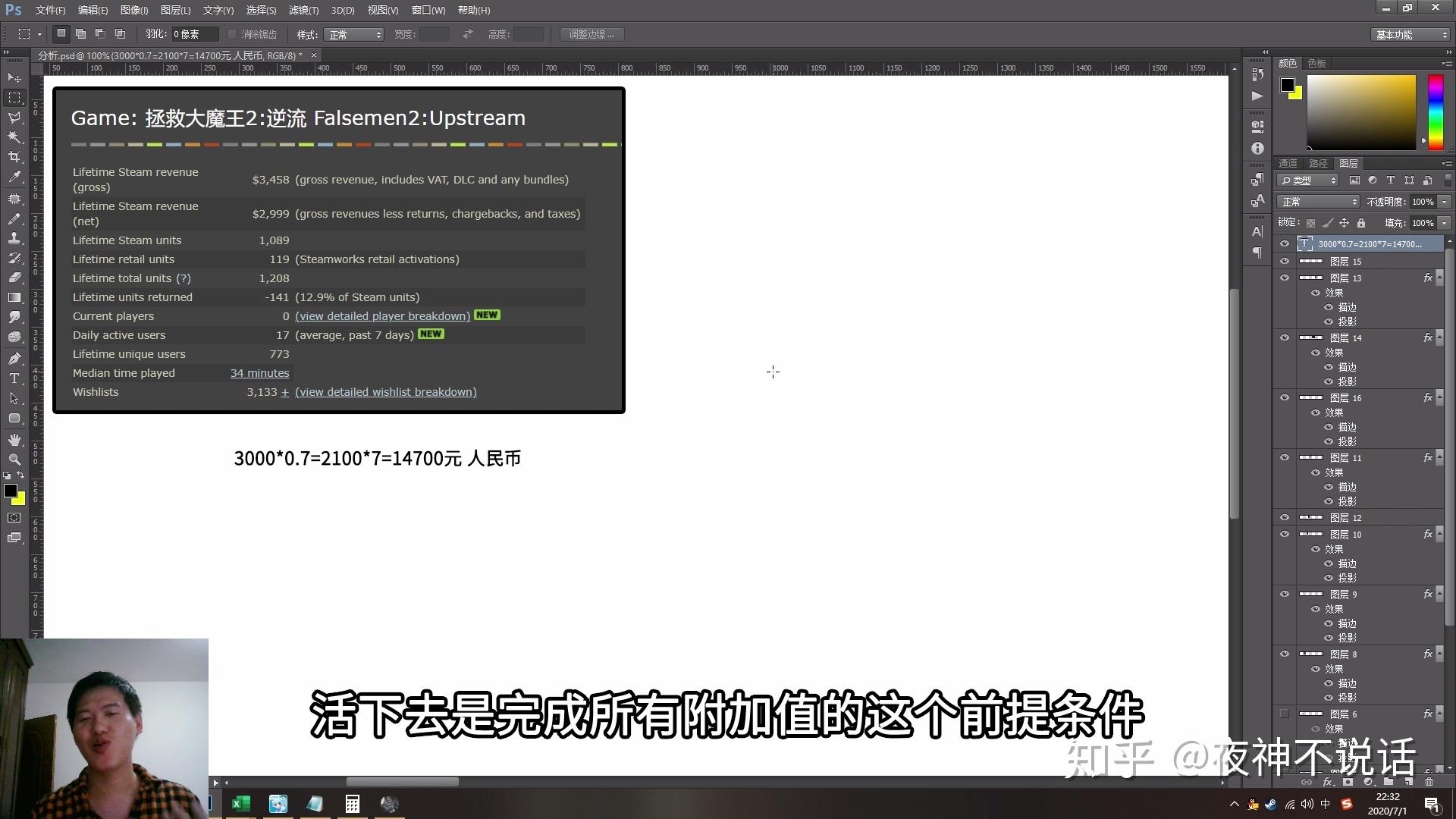Image resolution: width=1456 pixels, height=819 pixels.
Task: Select the Eraser tool
Action: coord(14,278)
